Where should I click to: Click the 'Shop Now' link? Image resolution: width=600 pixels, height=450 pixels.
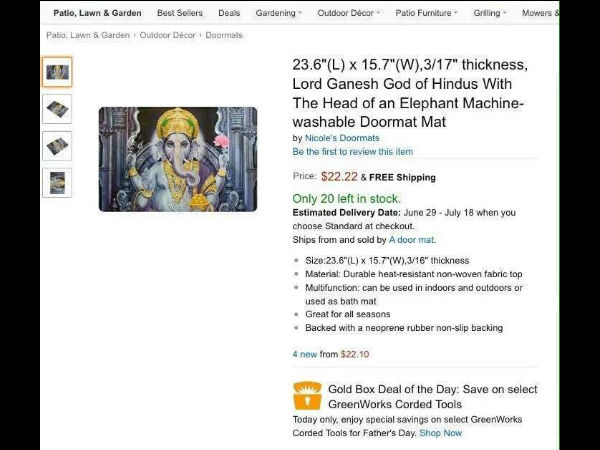click(440, 433)
